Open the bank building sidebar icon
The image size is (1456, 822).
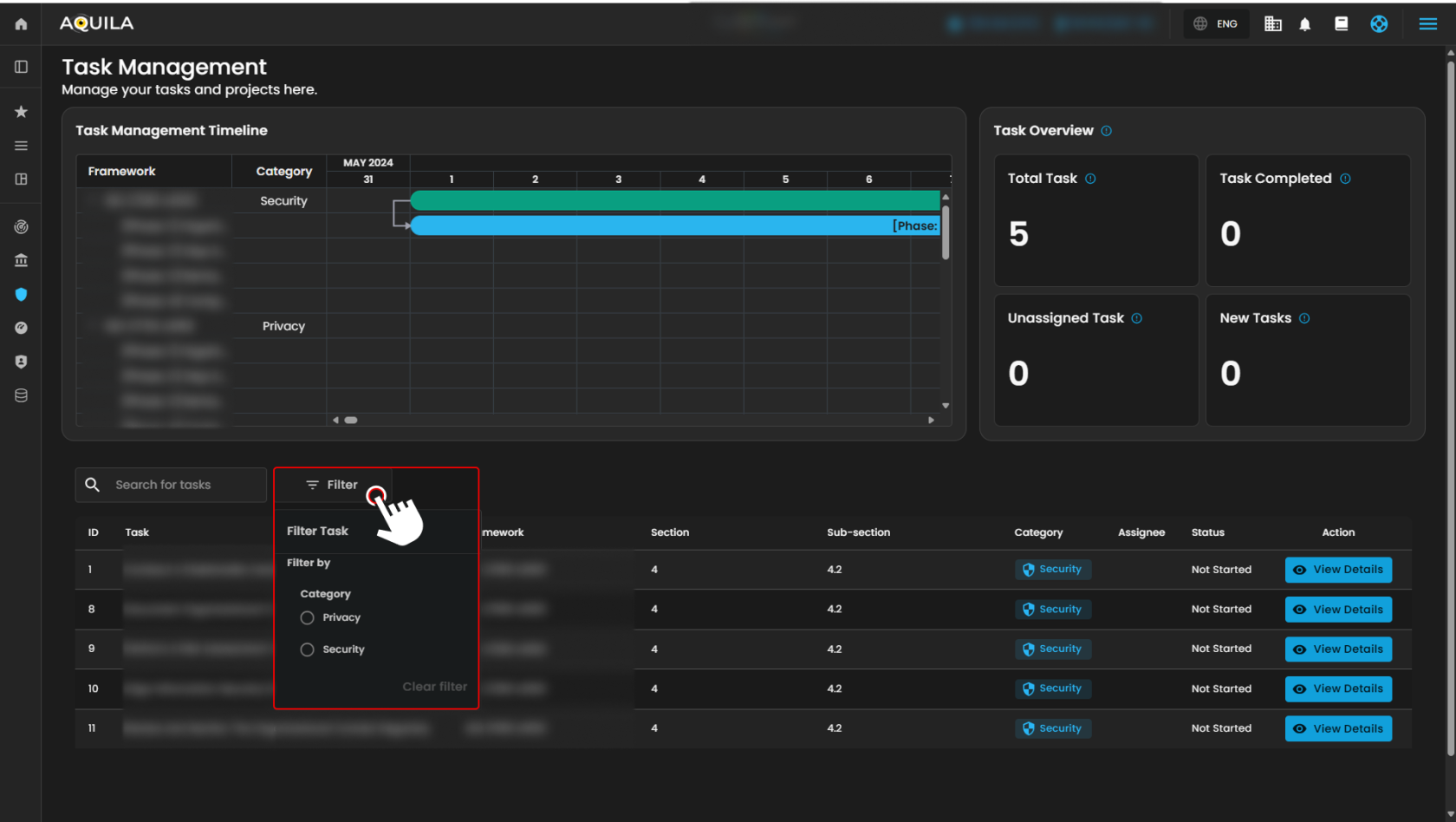pyautogui.click(x=21, y=260)
